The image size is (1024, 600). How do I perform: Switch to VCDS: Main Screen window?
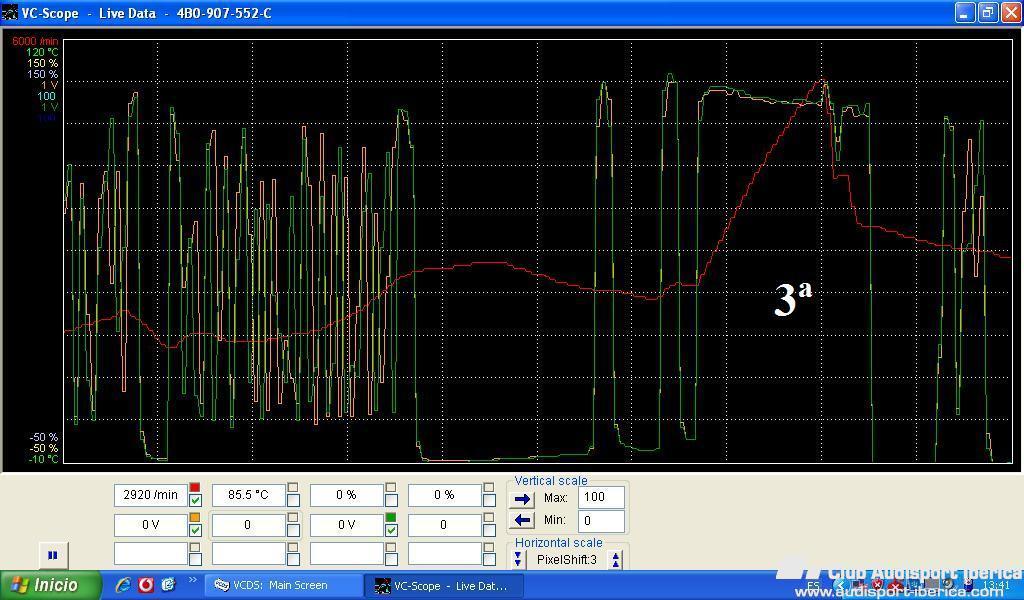[281, 586]
